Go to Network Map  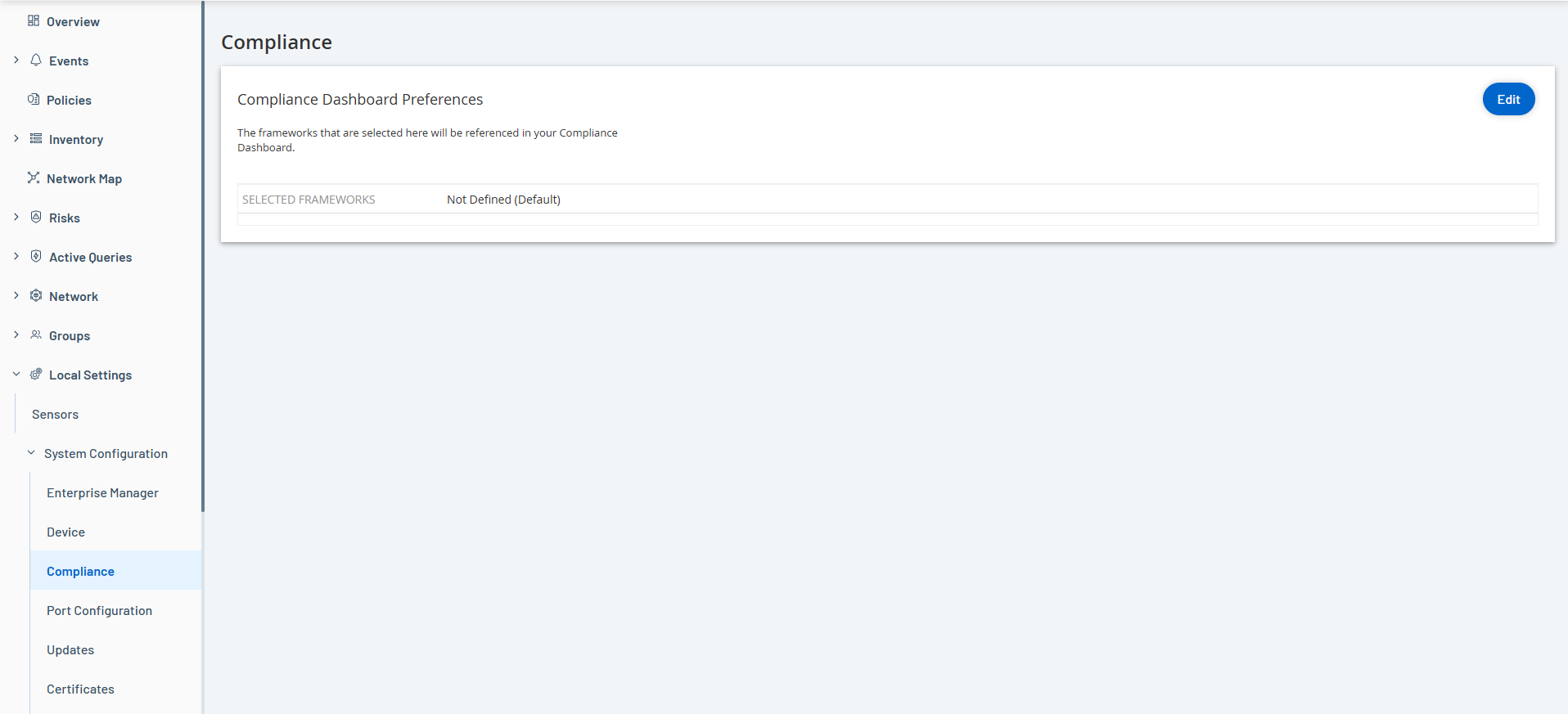click(x=84, y=179)
